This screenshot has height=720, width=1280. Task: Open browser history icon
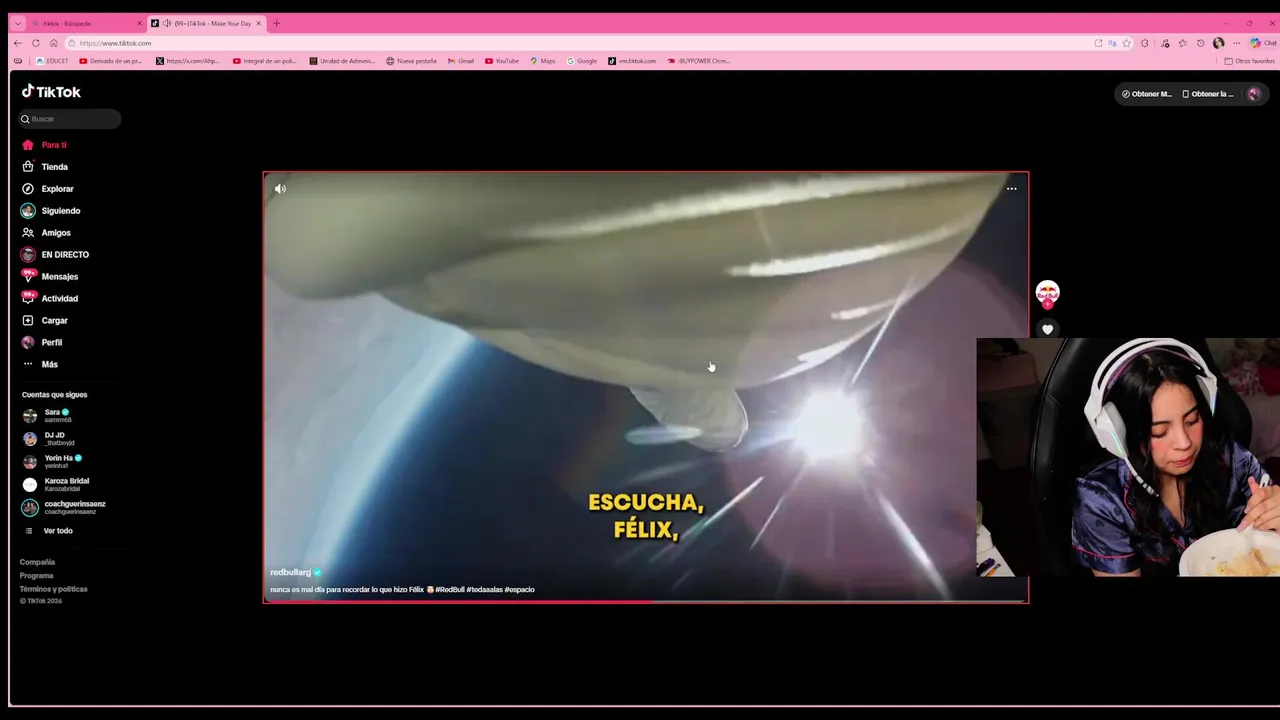1201,43
